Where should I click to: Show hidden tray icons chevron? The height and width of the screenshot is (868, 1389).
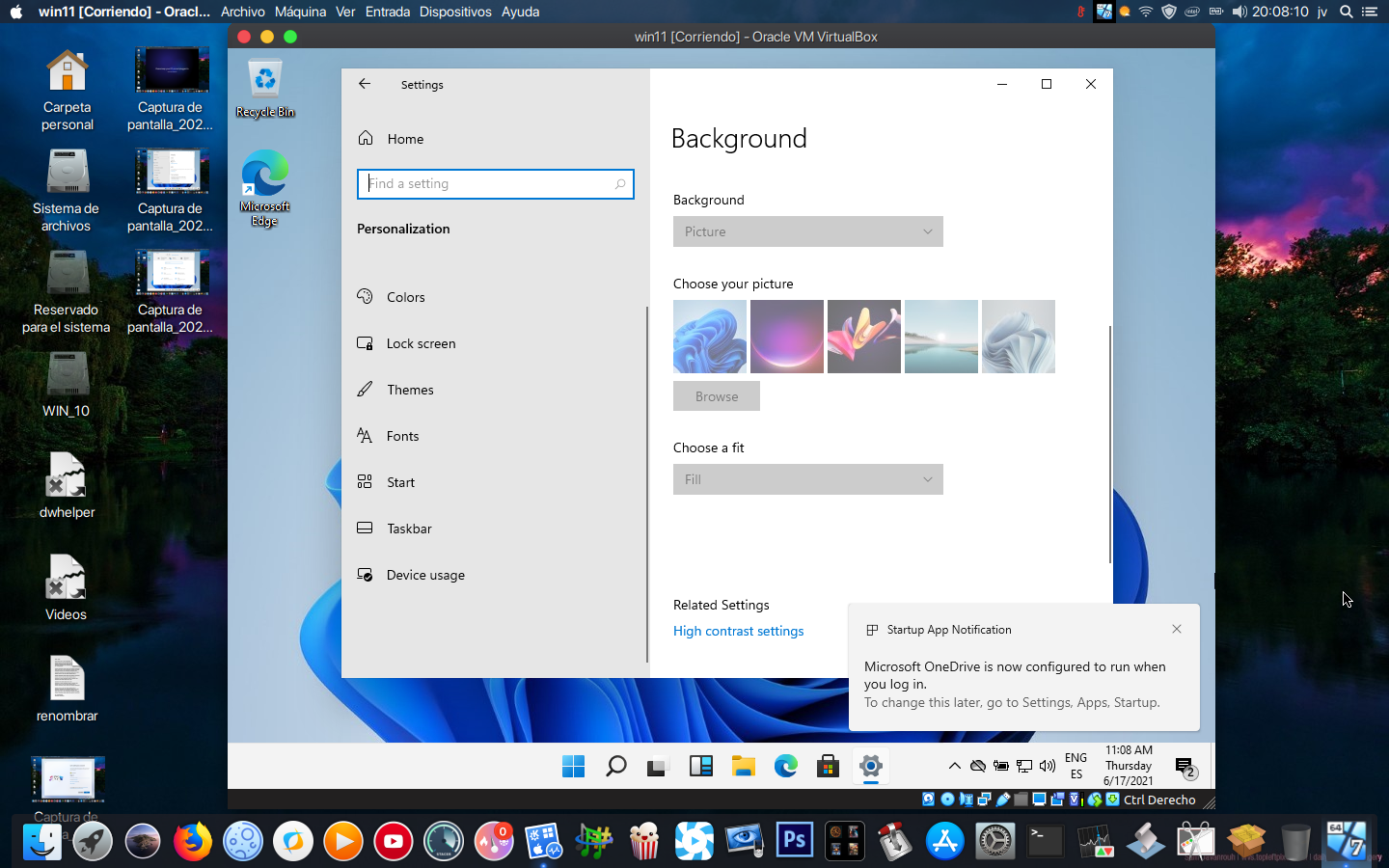(x=955, y=767)
